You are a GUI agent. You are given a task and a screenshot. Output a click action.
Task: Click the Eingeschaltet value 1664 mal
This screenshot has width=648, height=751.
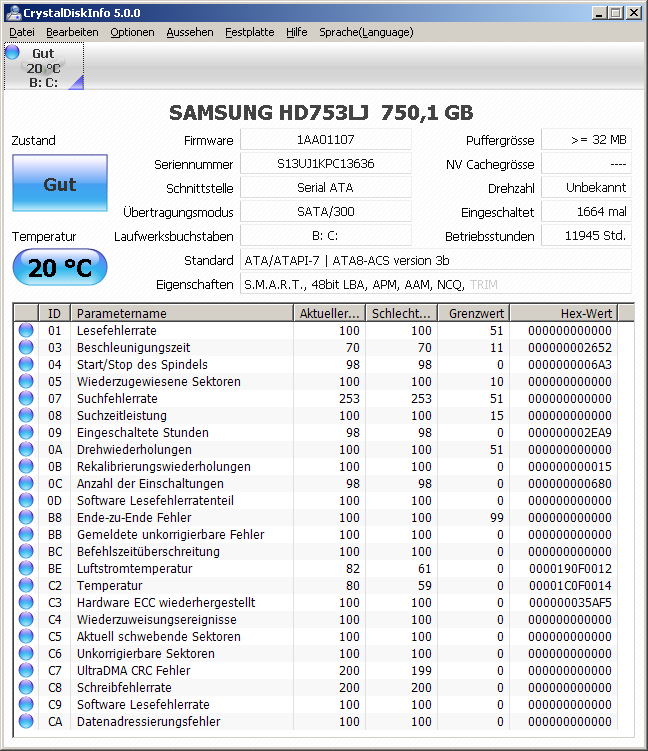587,212
